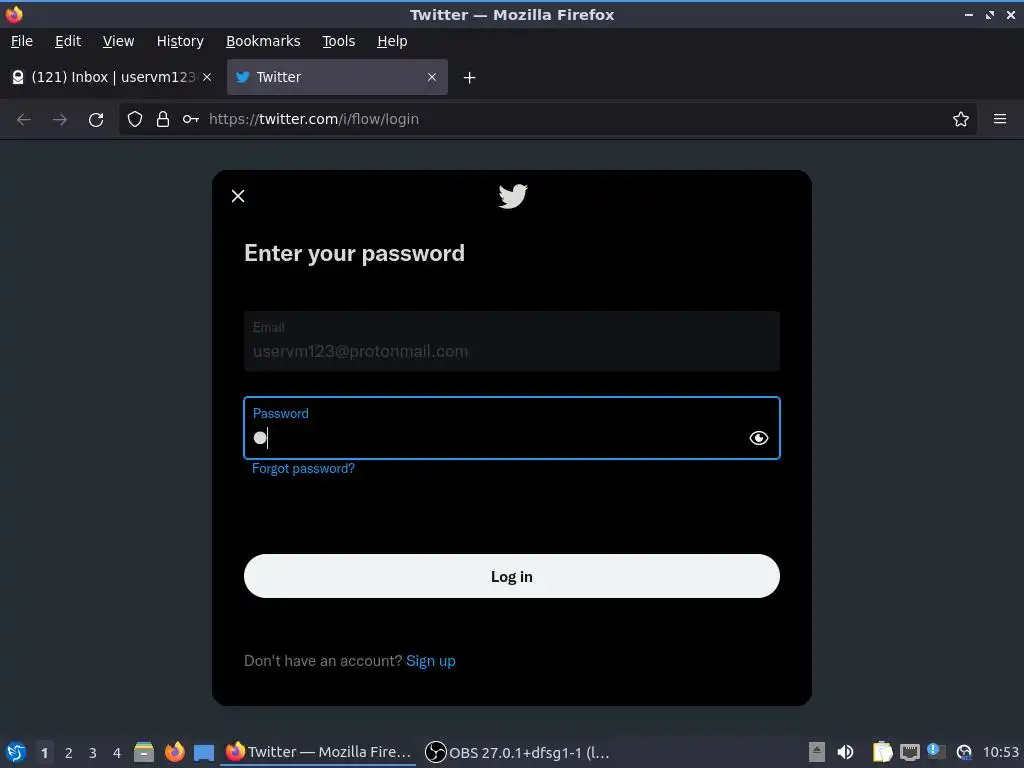This screenshot has width=1024, height=768.
Task: Click the saved logins key icon
Action: coord(191,119)
